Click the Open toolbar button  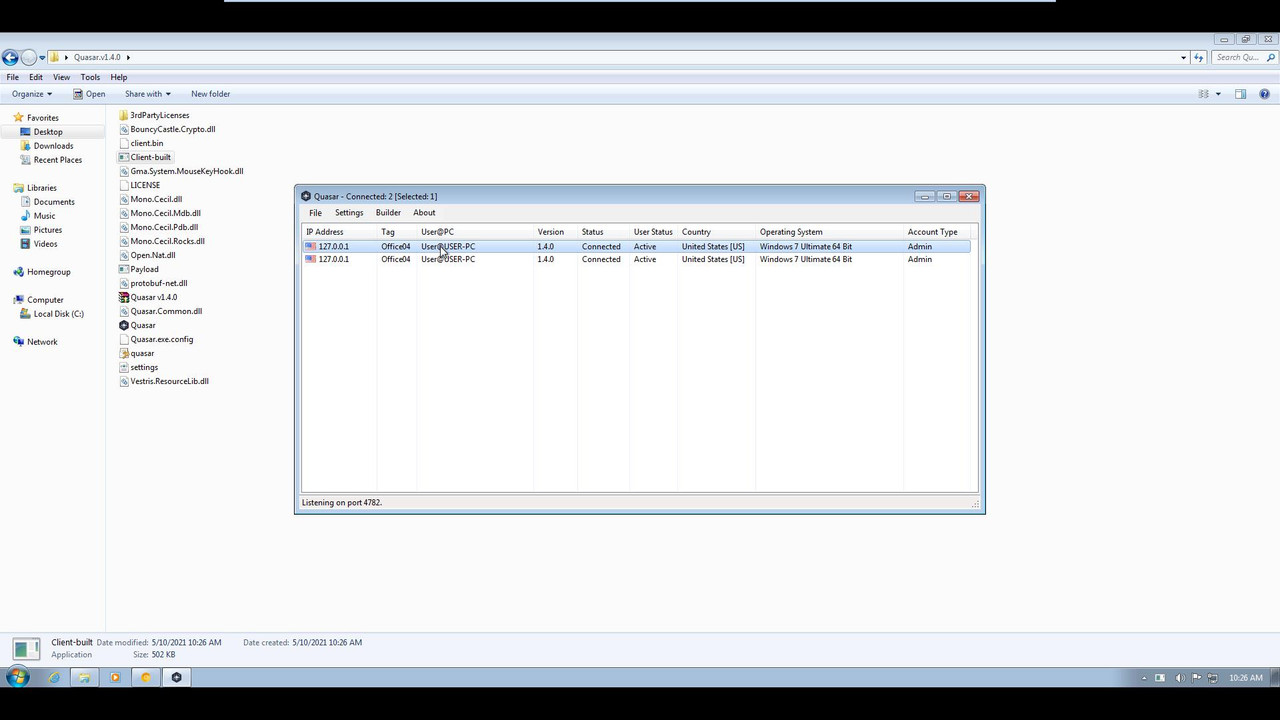point(89,94)
